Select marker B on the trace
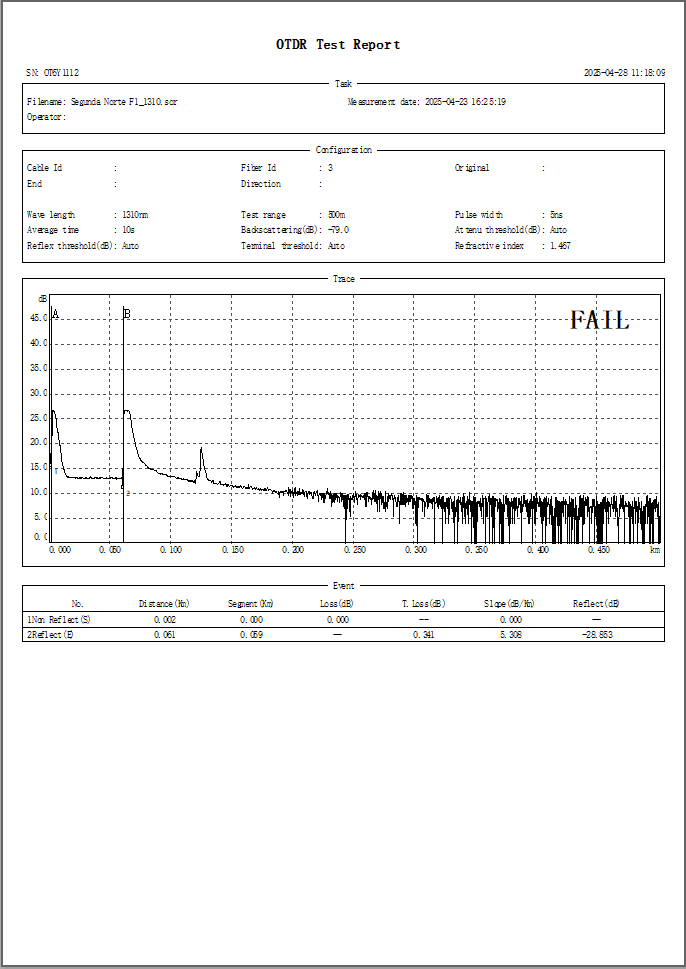 127,314
